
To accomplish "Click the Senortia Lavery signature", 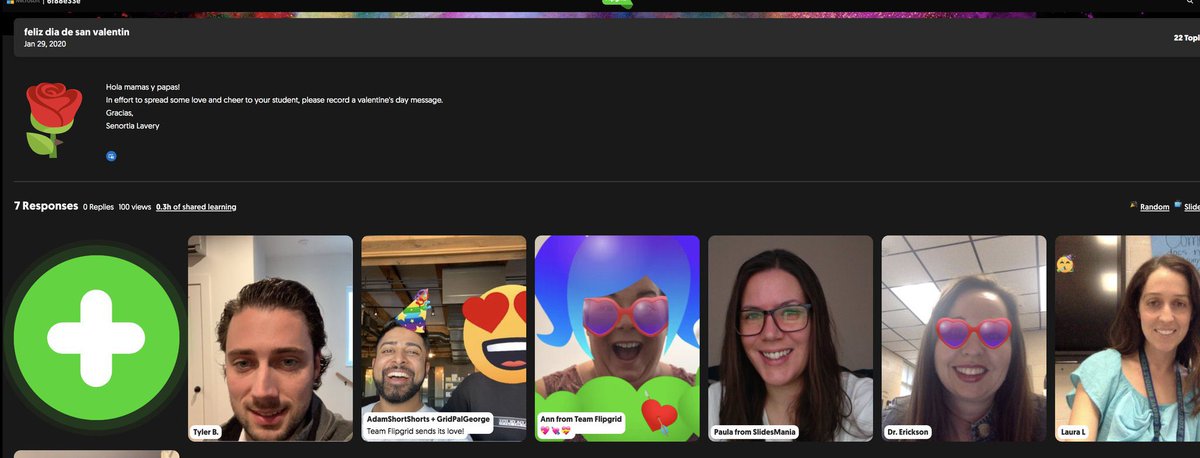I will pyautogui.click(x=132, y=126).
